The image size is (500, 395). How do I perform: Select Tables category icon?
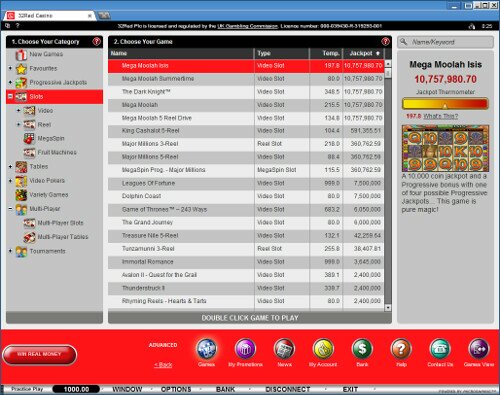pyautogui.click(x=21, y=167)
